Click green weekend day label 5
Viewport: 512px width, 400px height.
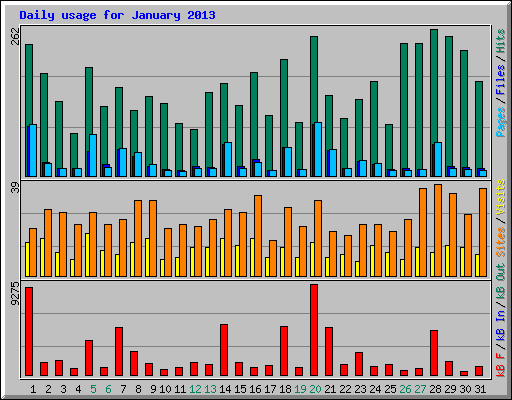[x=93, y=389]
